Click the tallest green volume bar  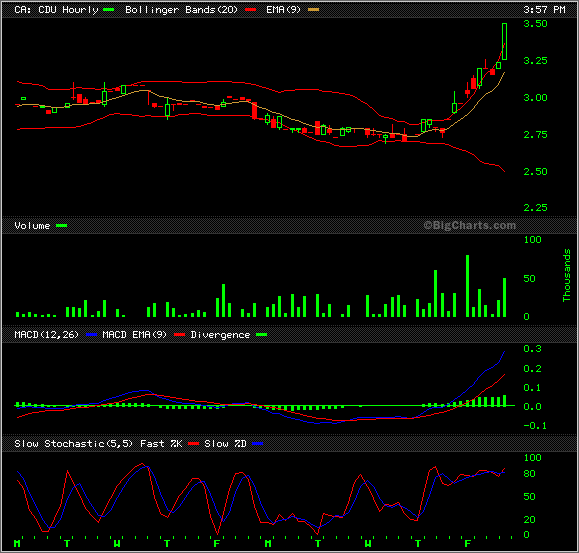coord(467,286)
